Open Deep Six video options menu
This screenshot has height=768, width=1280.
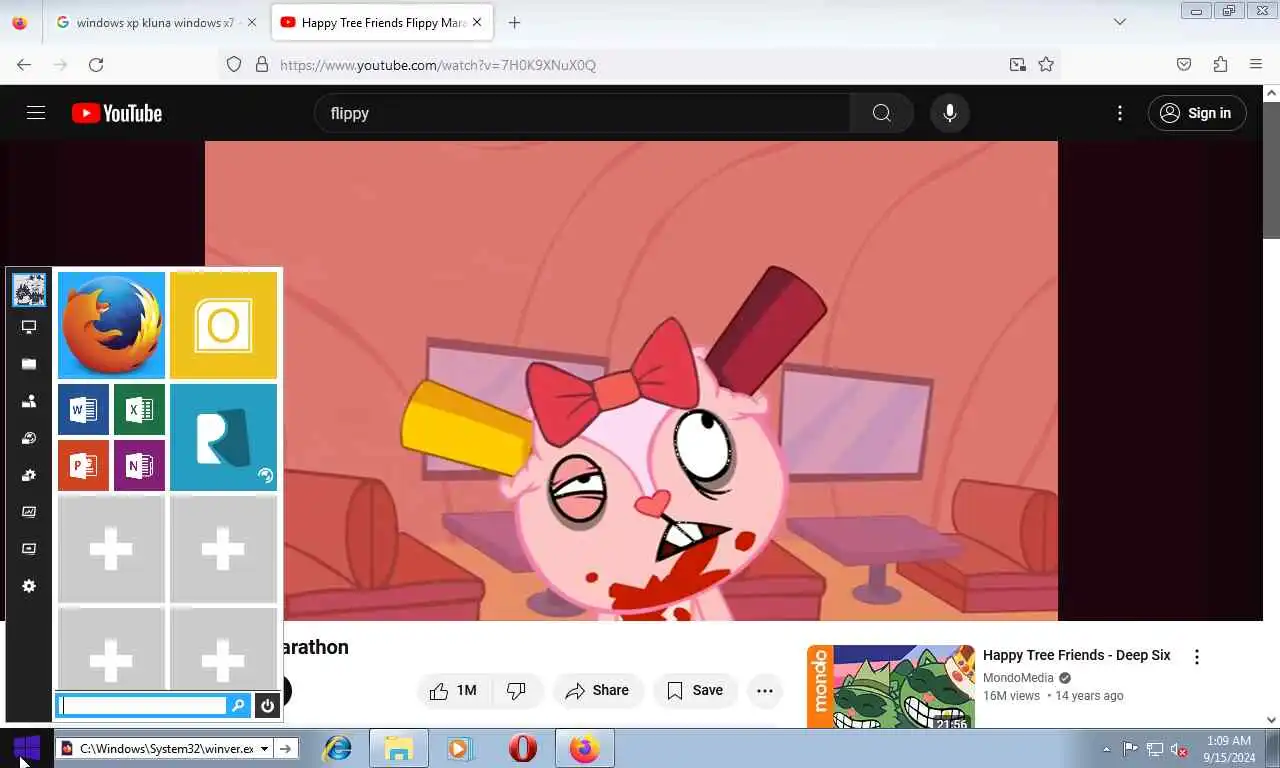[1197, 657]
